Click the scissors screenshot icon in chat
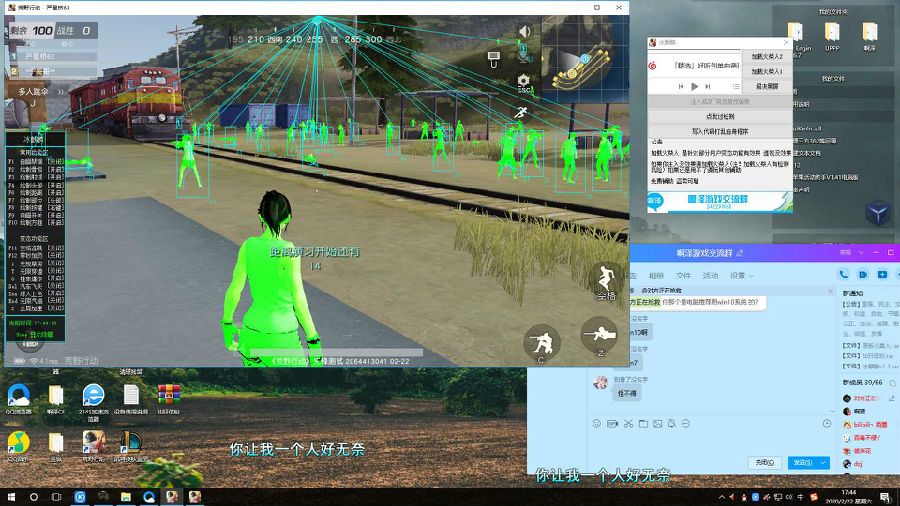Image resolution: width=900 pixels, height=506 pixels. pos(628,424)
